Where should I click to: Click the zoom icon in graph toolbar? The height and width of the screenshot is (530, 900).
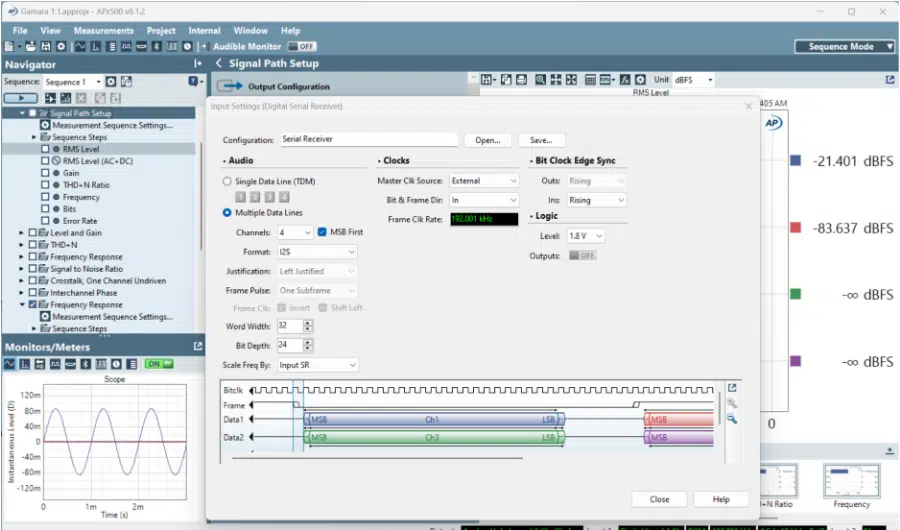[x=540, y=80]
